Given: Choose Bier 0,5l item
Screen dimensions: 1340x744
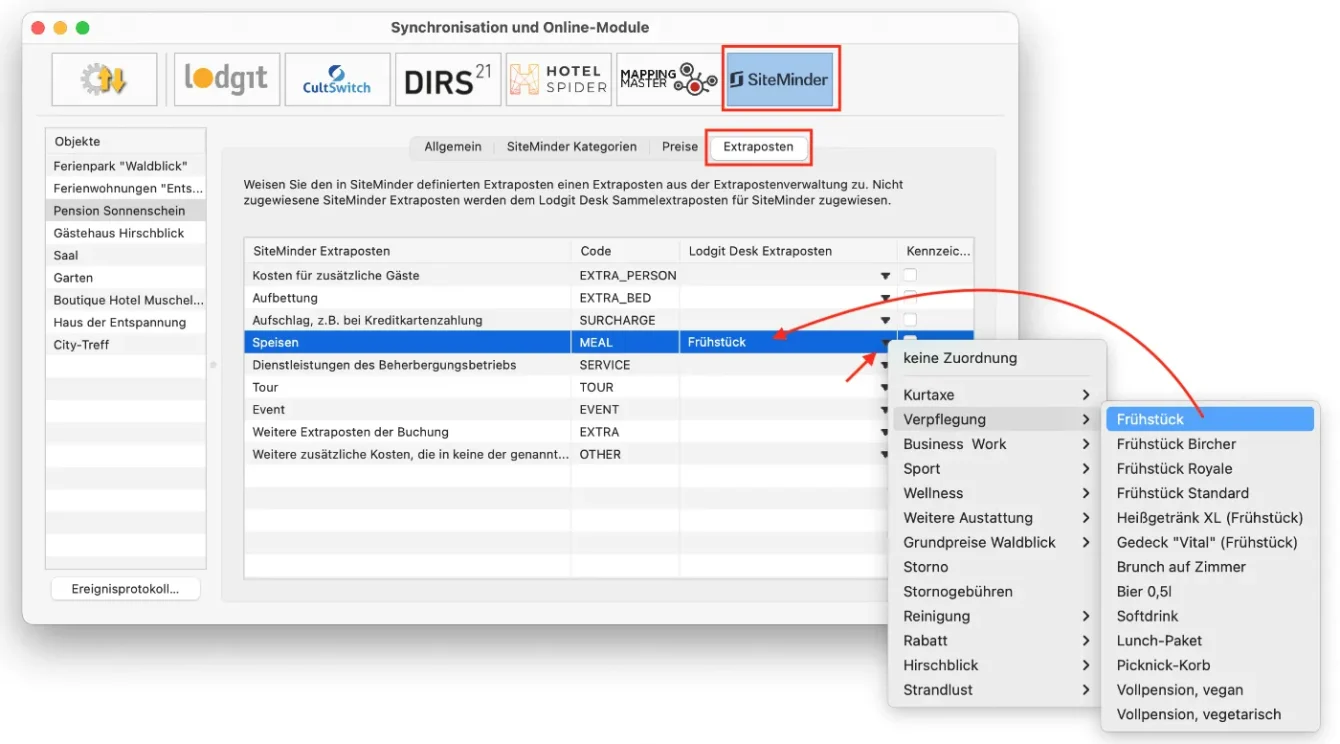Looking at the screenshot, I should click(1210, 592).
